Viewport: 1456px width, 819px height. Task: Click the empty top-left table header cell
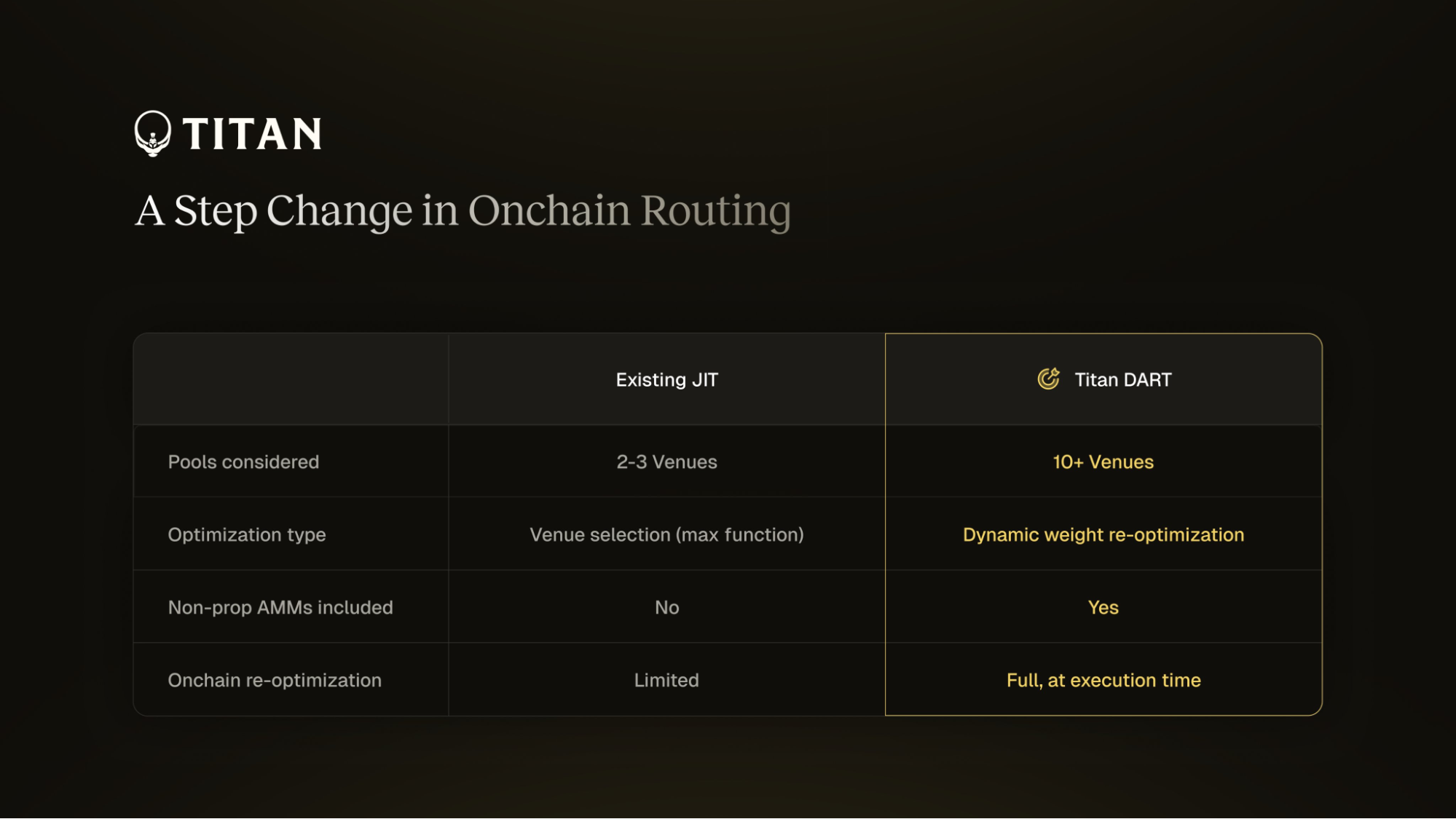tap(291, 379)
